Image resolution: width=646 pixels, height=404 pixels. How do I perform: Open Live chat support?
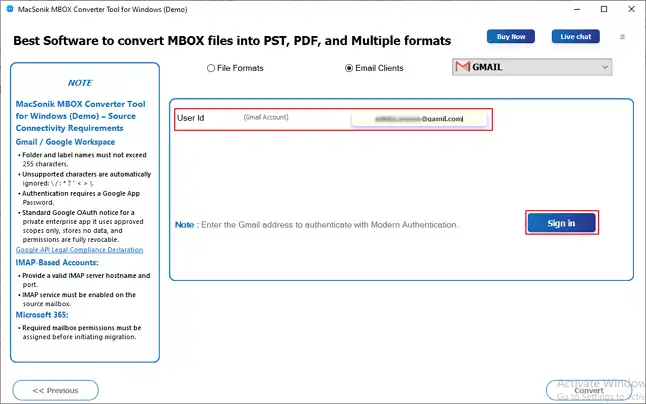point(576,37)
